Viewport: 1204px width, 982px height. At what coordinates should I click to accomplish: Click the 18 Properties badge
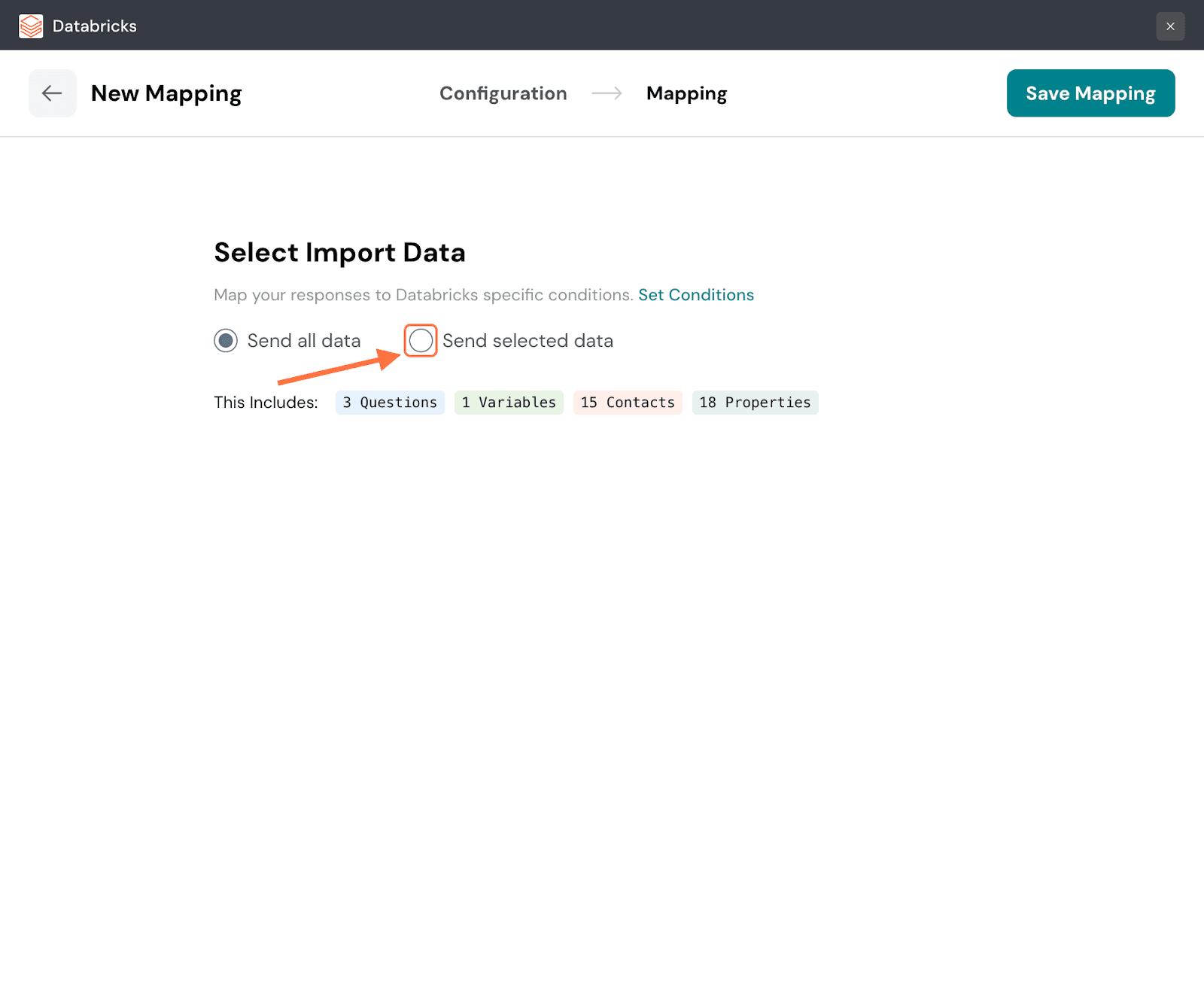point(755,403)
